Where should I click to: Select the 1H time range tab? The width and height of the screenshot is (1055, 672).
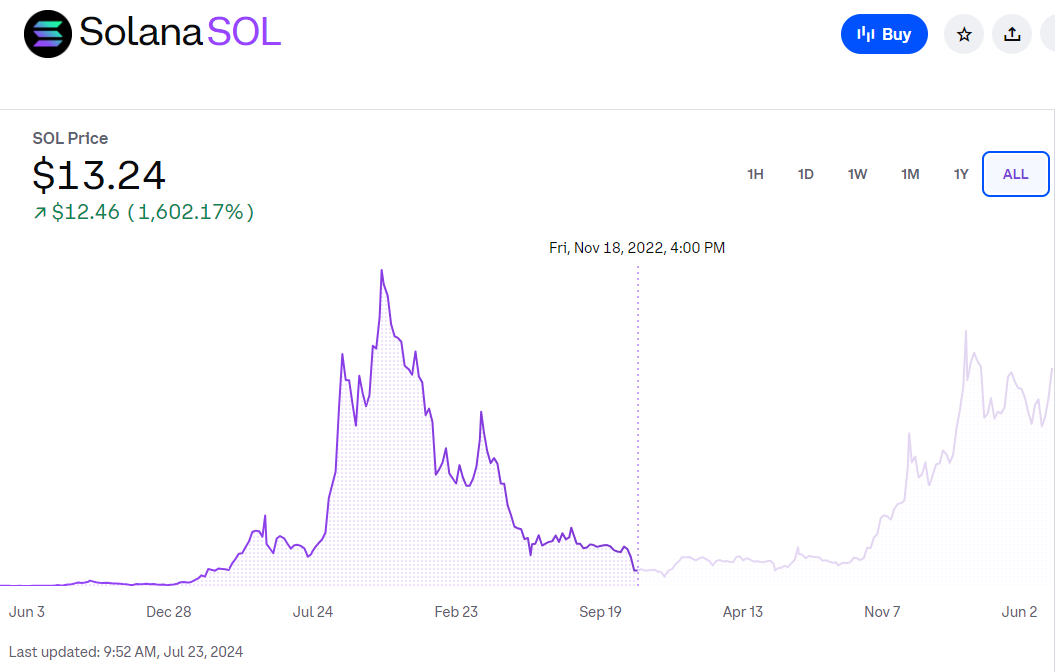[x=755, y=174]
